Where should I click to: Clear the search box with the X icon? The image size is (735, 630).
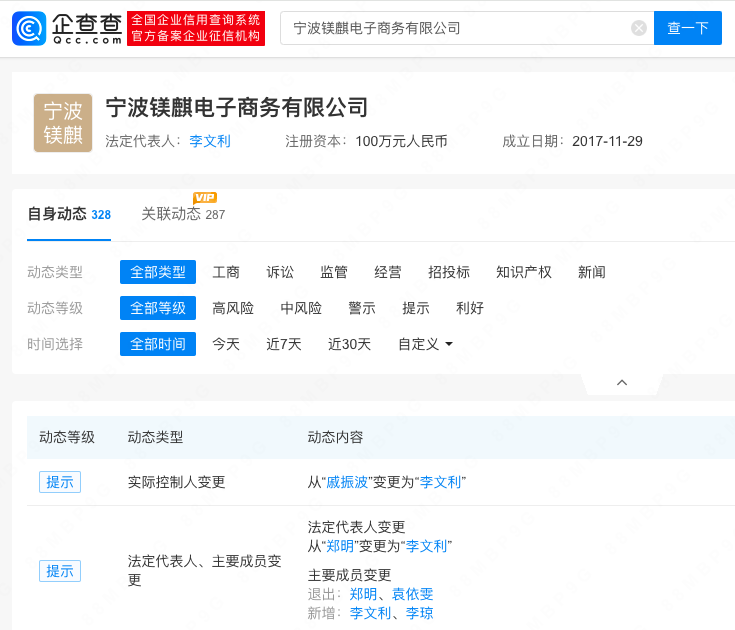click(638, 28)
